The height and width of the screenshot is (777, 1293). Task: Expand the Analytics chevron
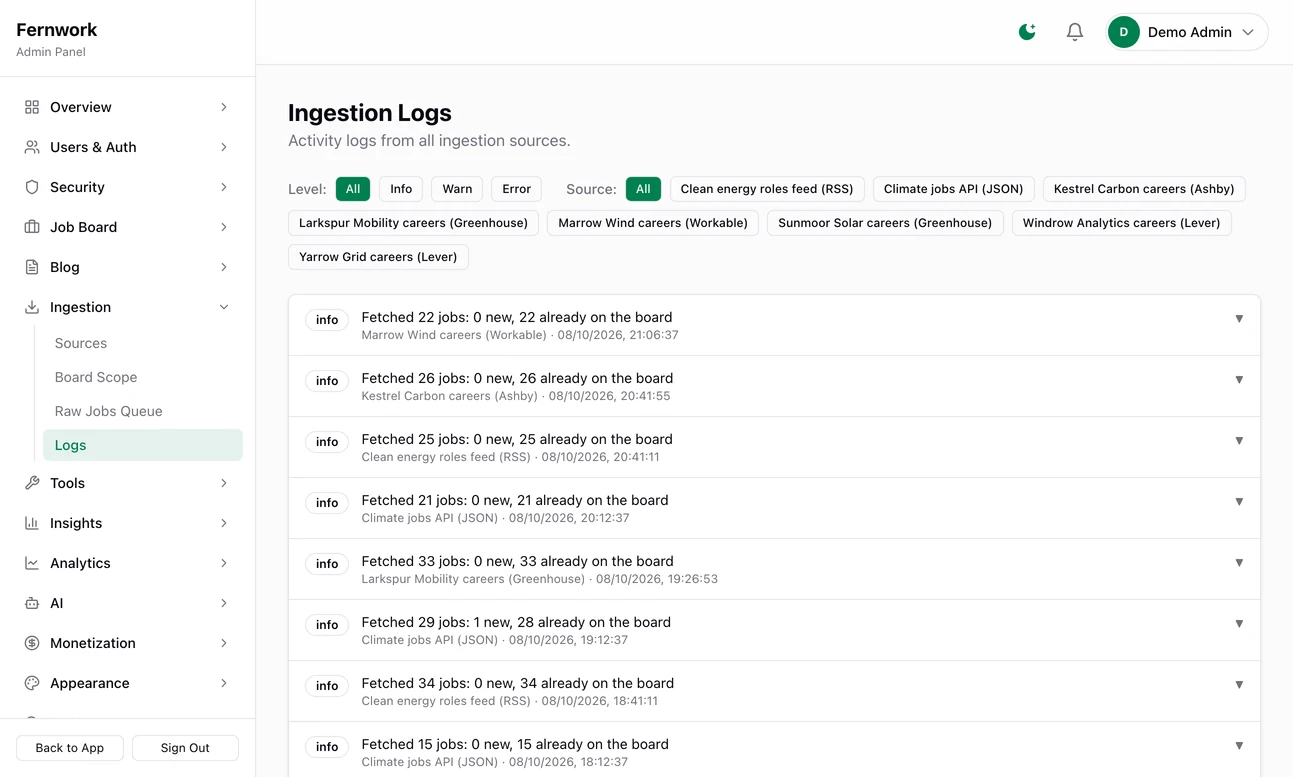coord(224,563)
